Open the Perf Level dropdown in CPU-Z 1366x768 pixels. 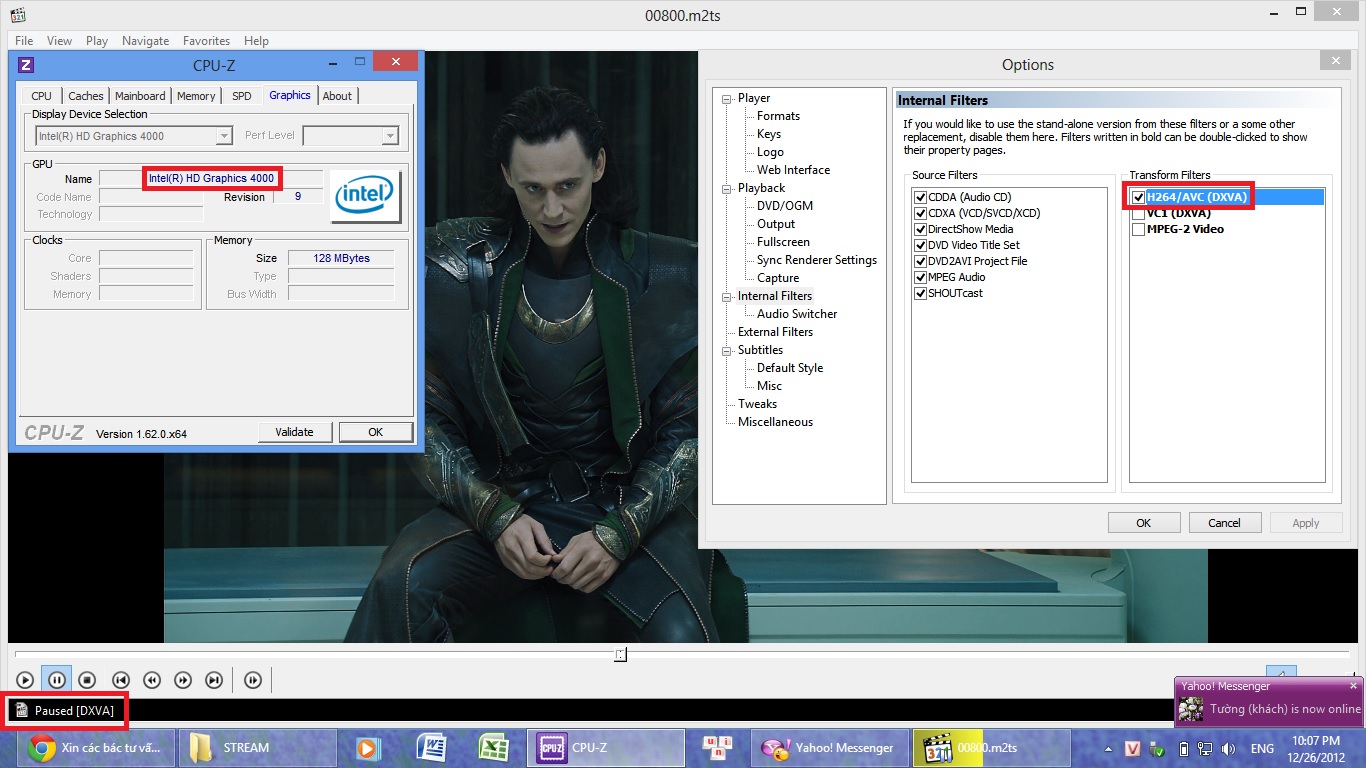(350, 136)
